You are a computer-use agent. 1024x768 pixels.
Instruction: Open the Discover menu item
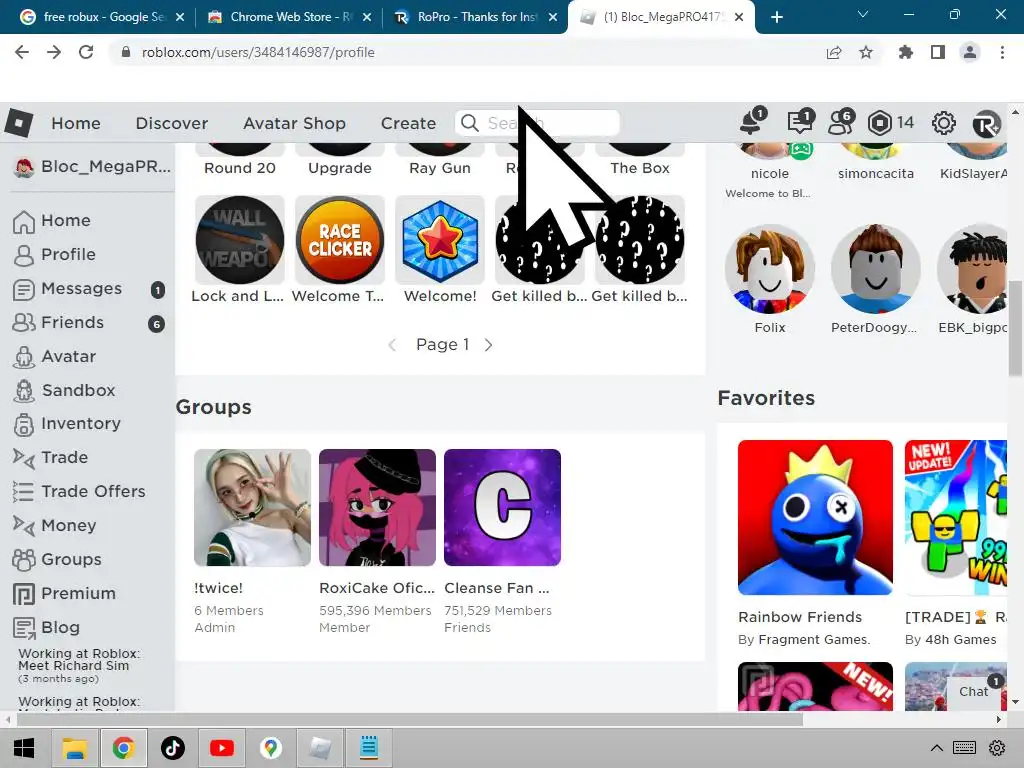tap(172, 123)
